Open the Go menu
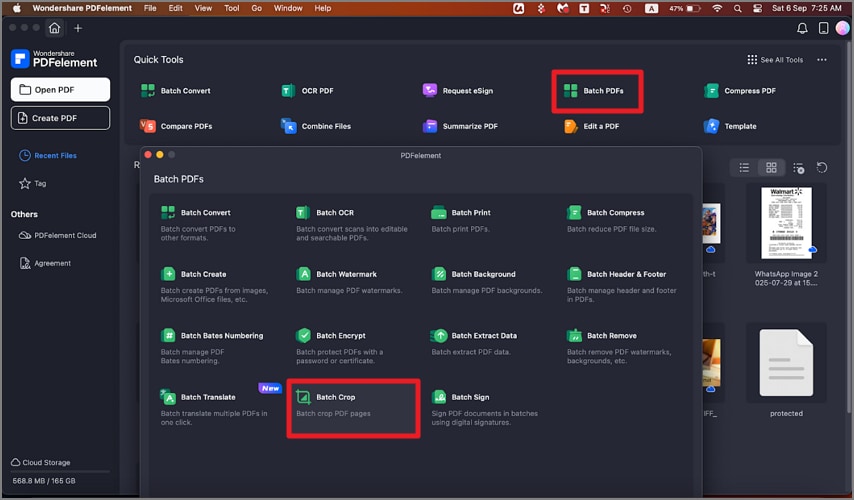854x500 pixels. [257, 8]
